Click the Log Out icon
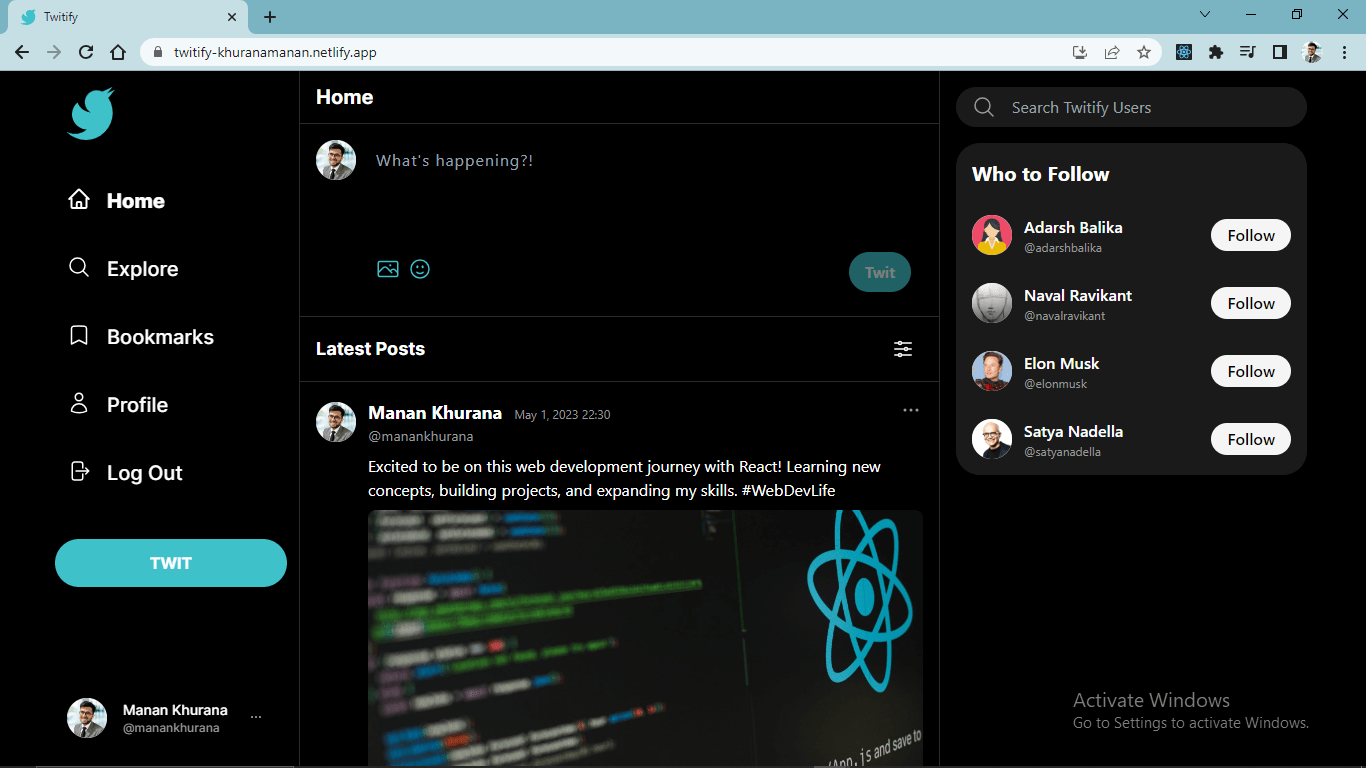The height and width of the screenshot is (768, 1366). [x=79, y=472]
